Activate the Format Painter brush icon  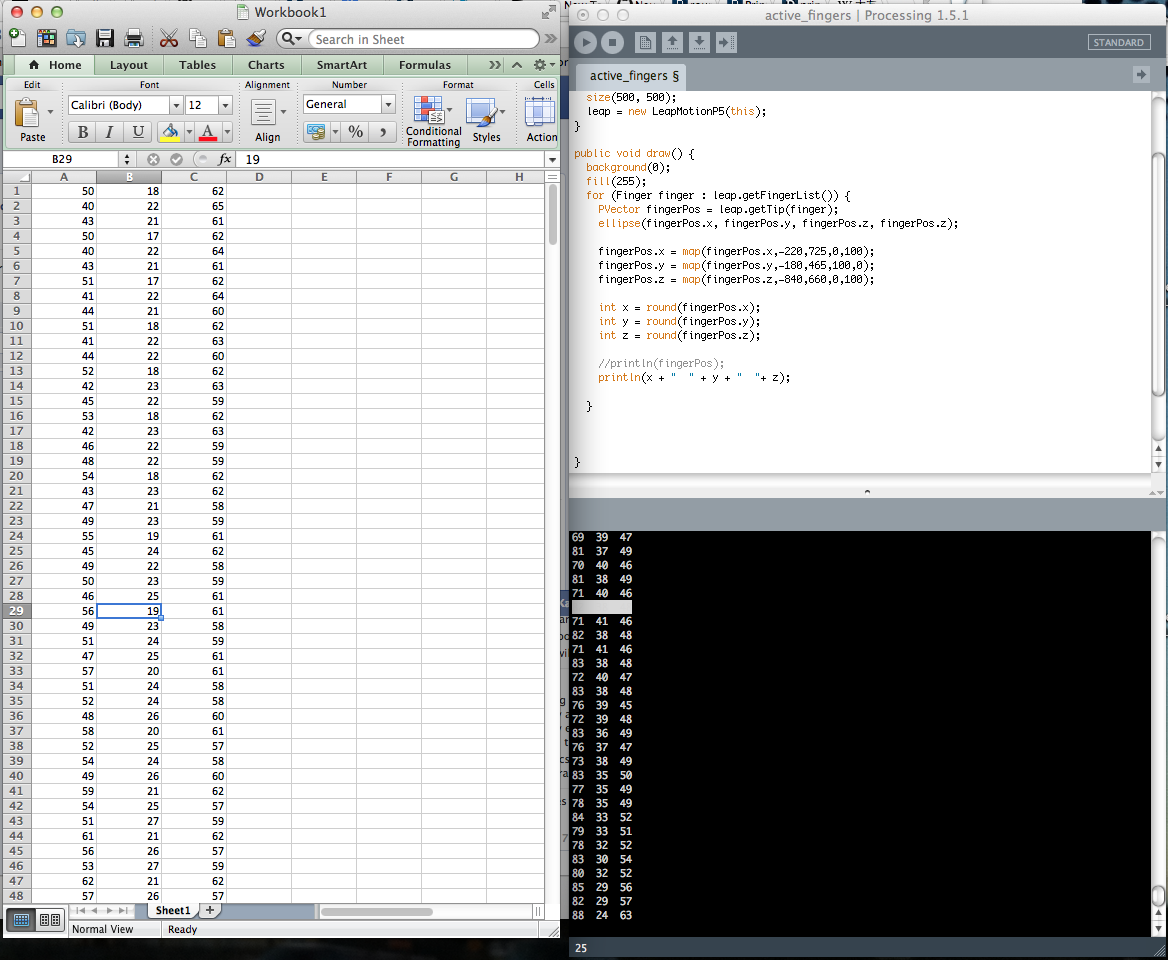256,38
